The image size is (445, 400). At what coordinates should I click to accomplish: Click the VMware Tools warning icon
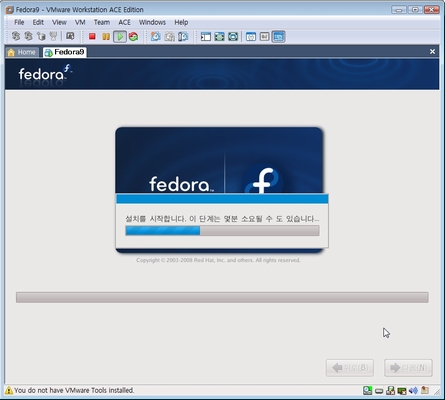pos(9,390)
